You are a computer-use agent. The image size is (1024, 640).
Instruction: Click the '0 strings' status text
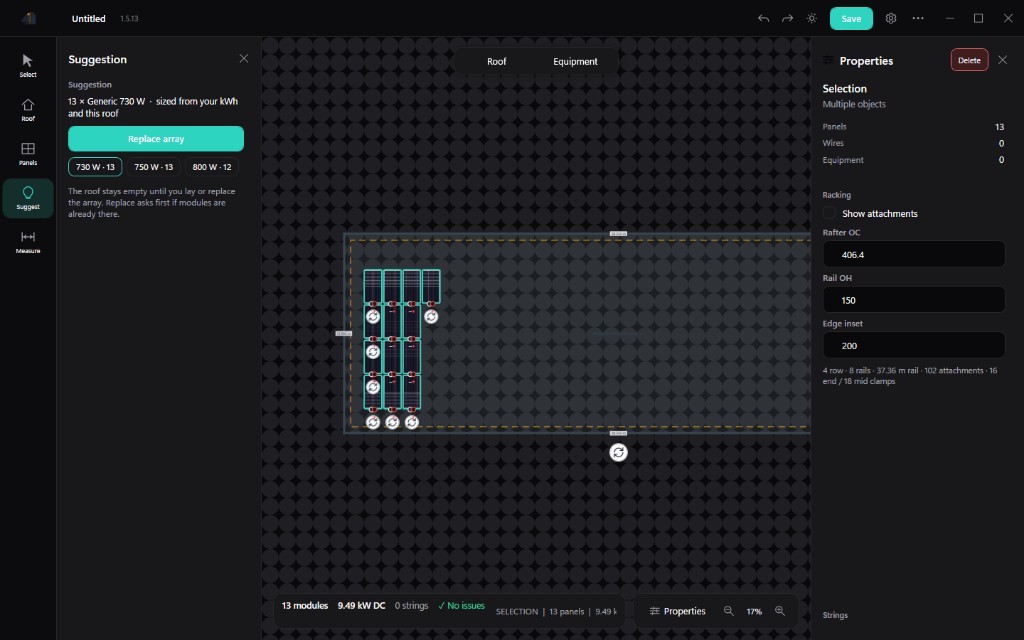[x=411, y=605]
